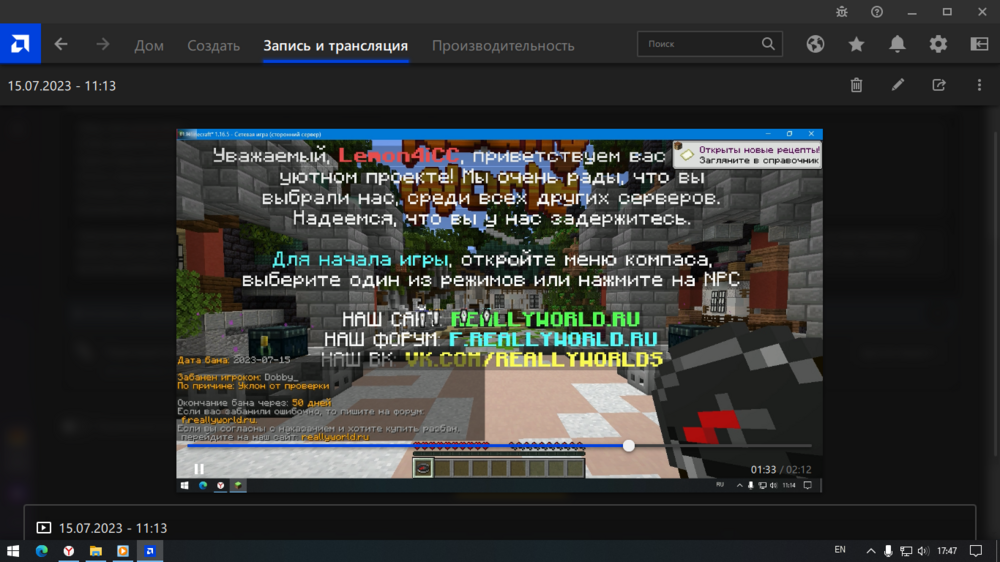Viewport: 1000px width, 562px height.
Task: Open settings gear icon
Action: [938, 44]
